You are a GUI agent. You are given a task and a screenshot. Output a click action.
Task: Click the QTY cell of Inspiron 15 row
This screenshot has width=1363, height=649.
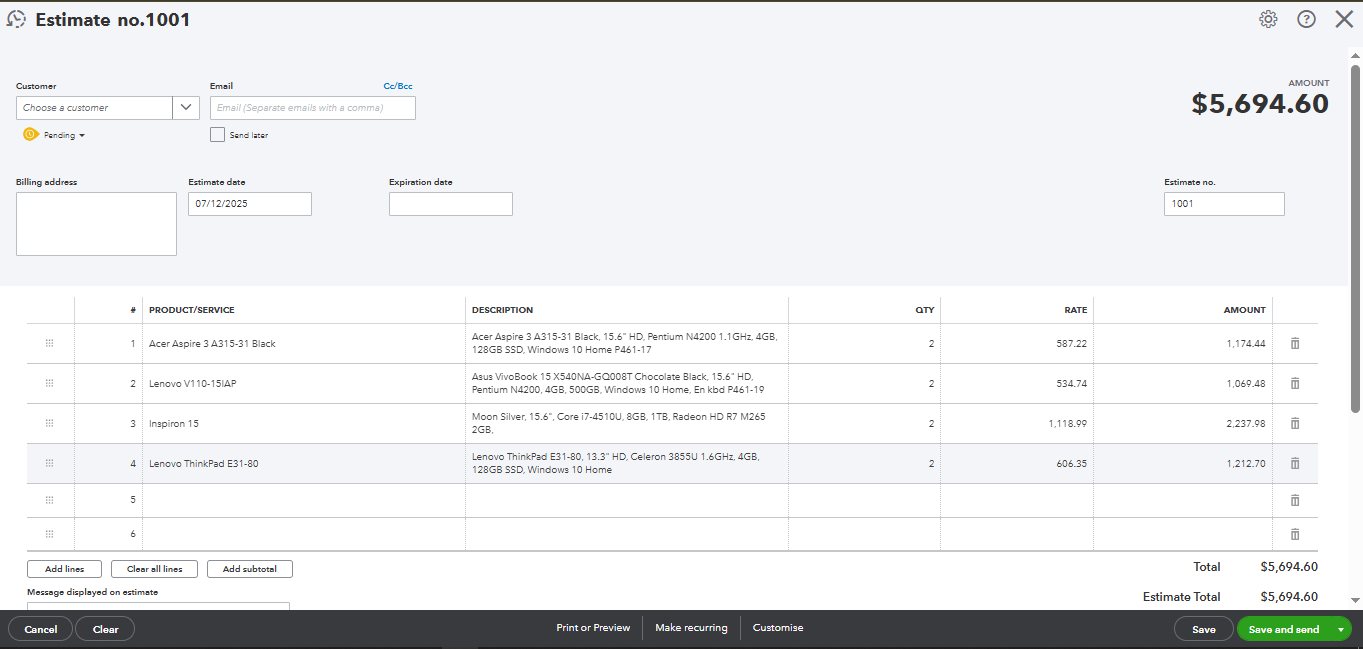[x=865, y=423]
